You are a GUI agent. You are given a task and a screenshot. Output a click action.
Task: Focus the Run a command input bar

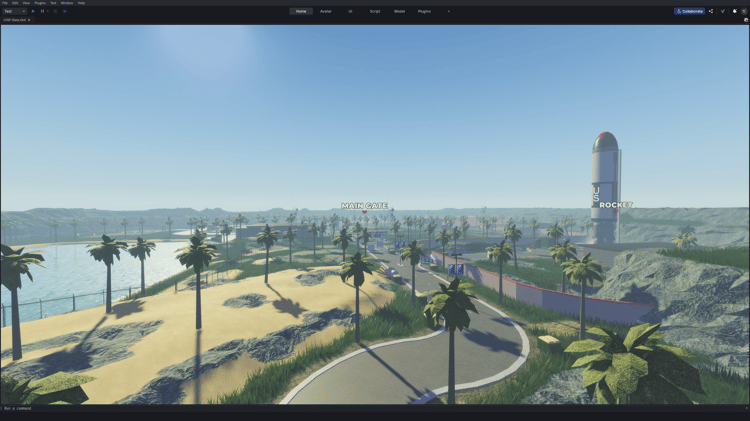pos(373,409)
